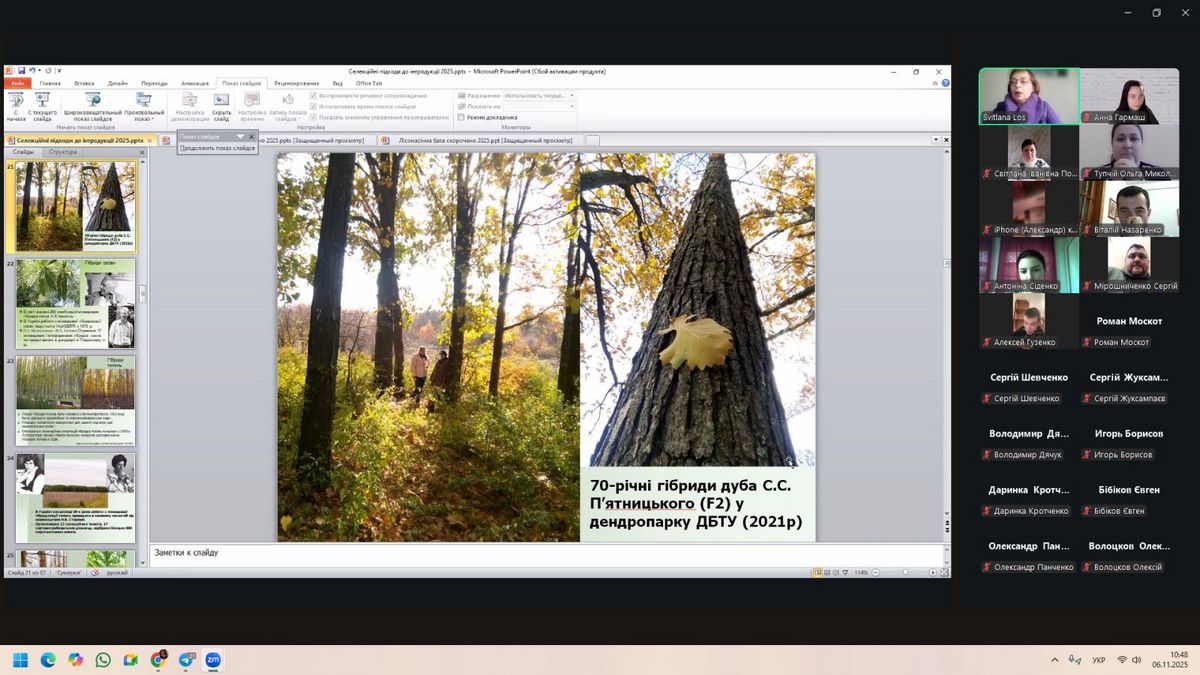1200x675 pixels.
Task: Start slideshow from current slide icon
Action: (42, 104)
